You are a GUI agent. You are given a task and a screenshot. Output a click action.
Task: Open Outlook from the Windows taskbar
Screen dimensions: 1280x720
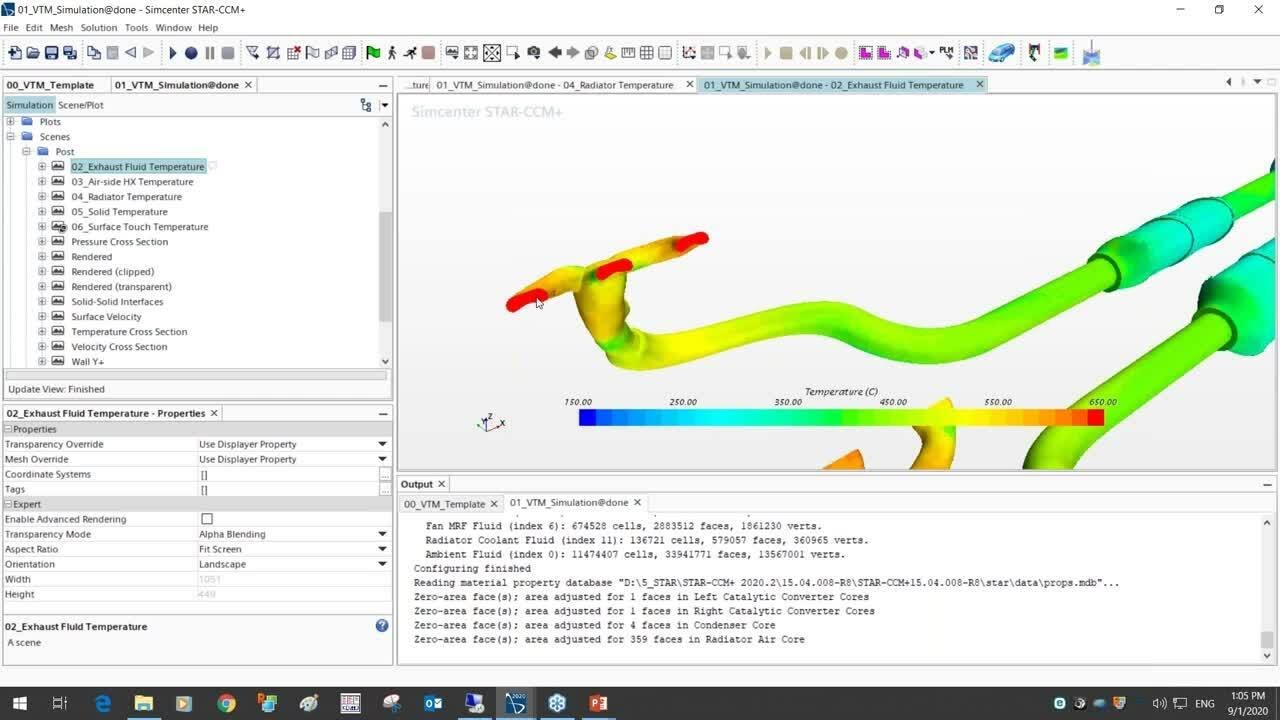coord(433,703)
